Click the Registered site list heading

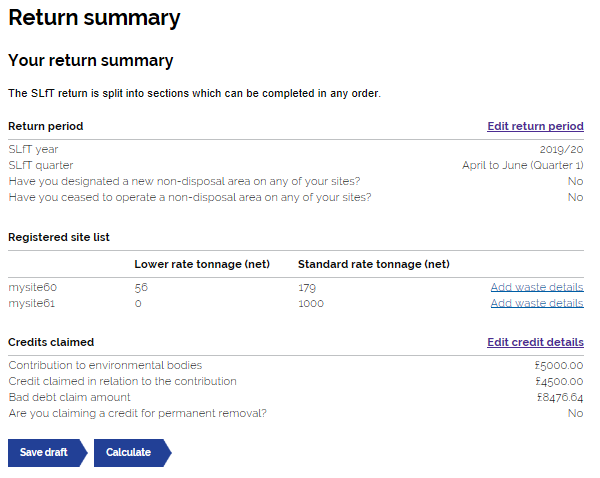coord(59,237)
